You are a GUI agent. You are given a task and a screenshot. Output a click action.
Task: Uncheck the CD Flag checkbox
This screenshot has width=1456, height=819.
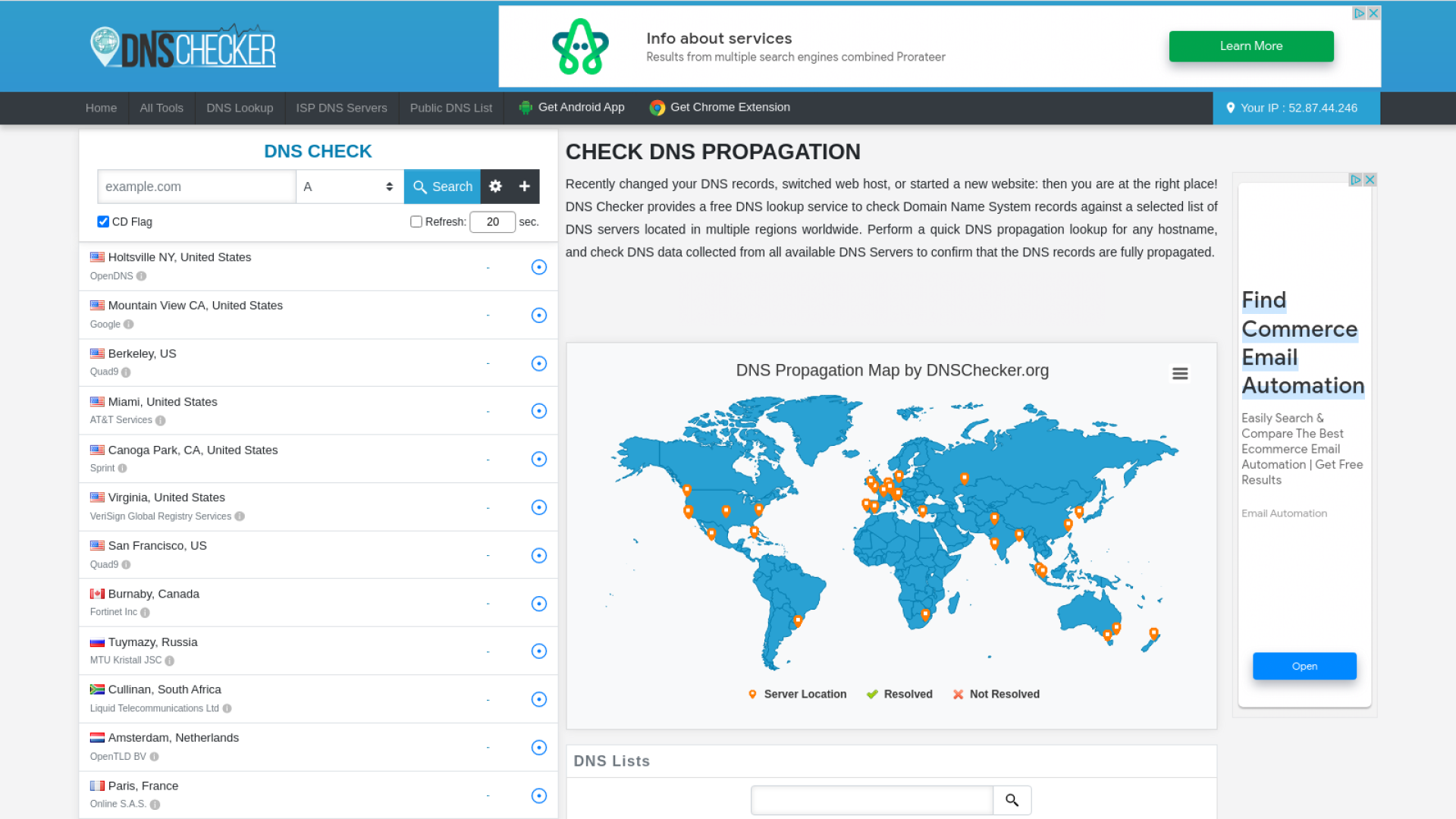coord(103,221)
